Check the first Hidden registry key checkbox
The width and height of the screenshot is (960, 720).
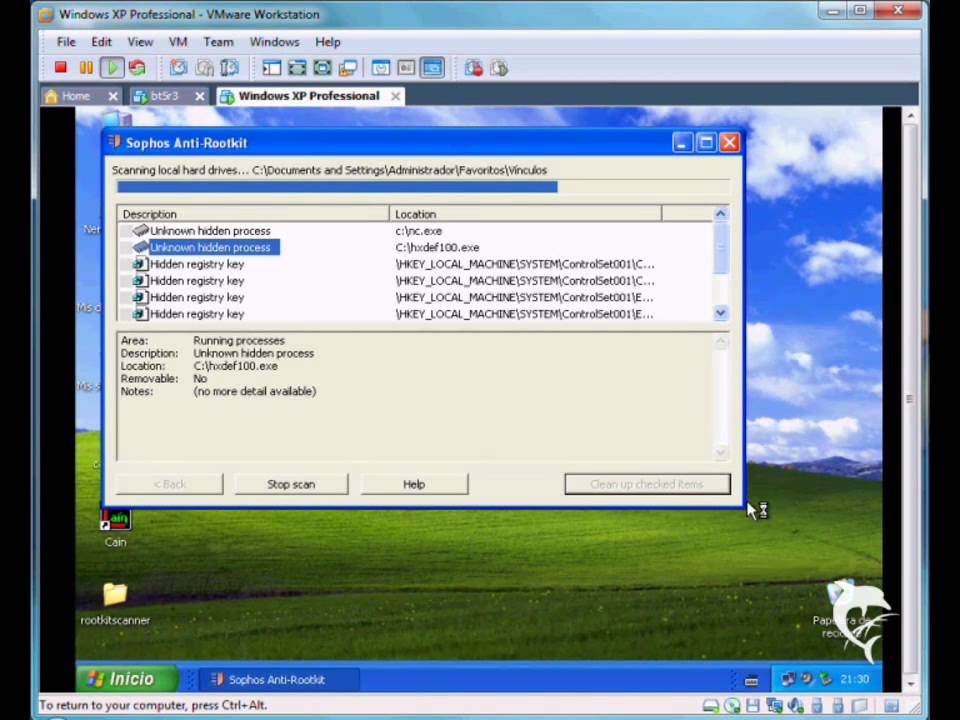pos(126,264)
